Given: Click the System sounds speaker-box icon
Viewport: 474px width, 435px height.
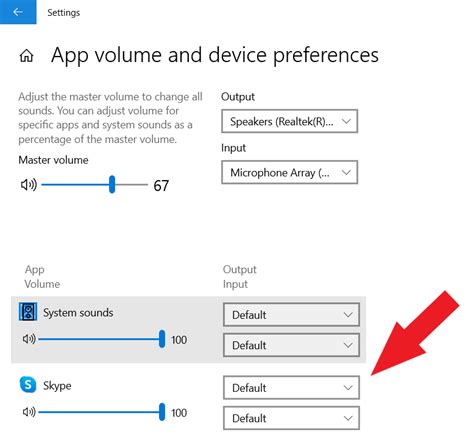Looking at the screenshot, I should click(x=28, y=312).
